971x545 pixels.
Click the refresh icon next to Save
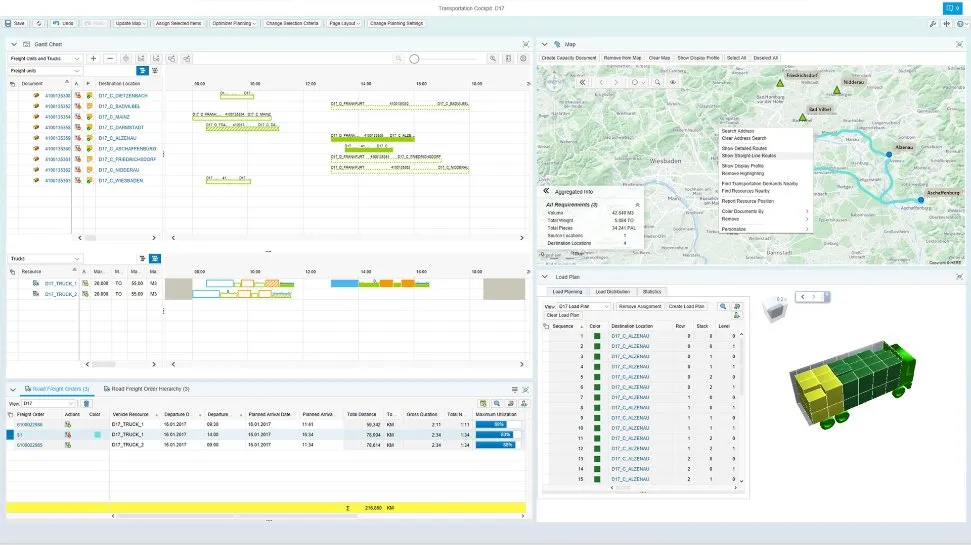click(x=39, y=22)
